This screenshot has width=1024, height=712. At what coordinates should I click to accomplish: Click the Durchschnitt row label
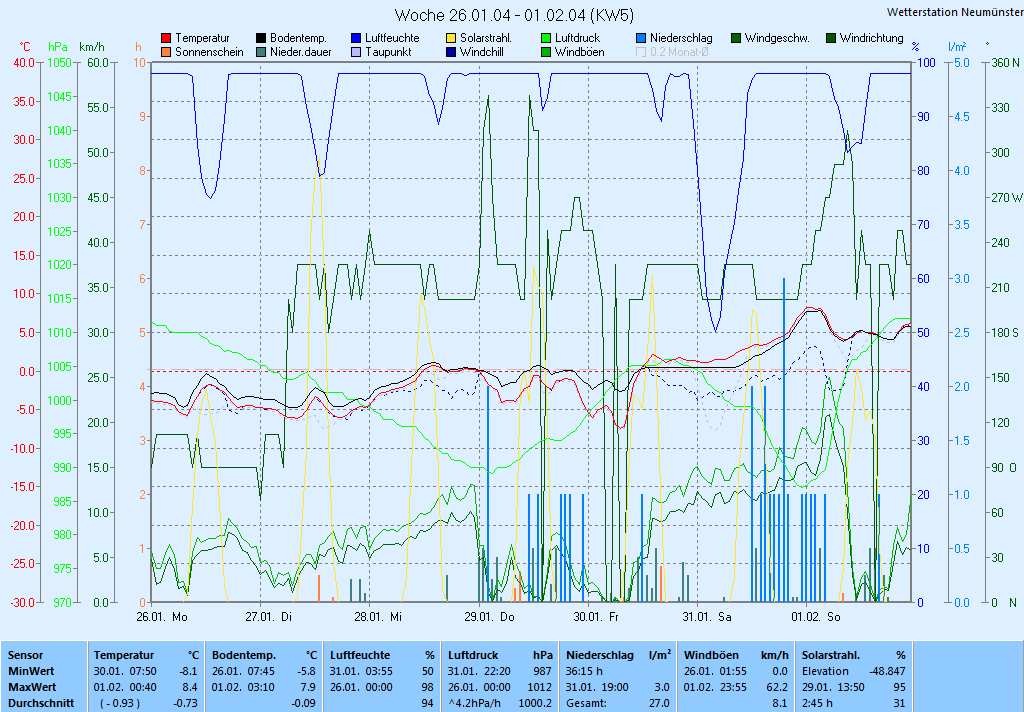click(x=40, y=704)
